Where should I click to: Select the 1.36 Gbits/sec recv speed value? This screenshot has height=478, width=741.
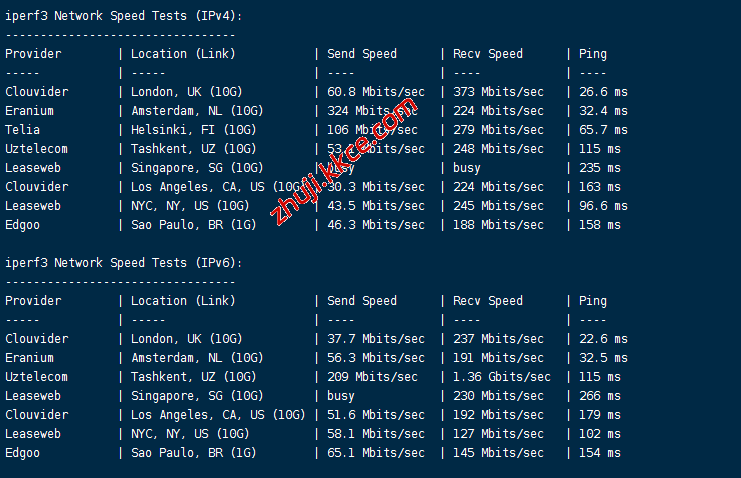(502, 377)
